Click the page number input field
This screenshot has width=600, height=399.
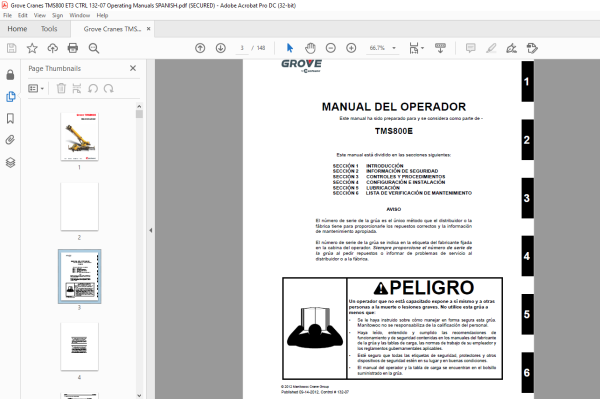click(242, 48)
